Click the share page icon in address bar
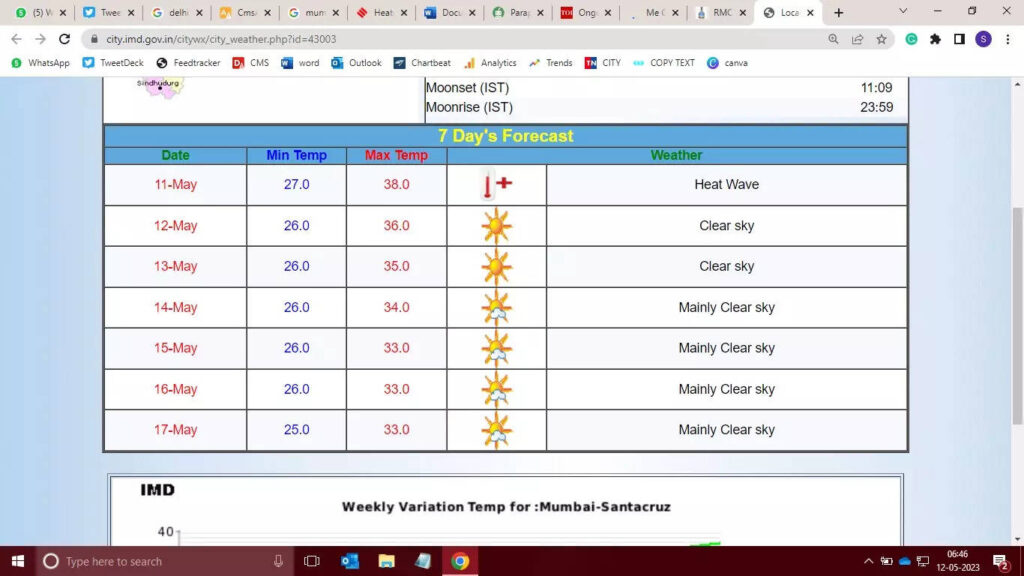Image resolution: width=1024 pixels, height=576 pixels. (x=857, y=39)
